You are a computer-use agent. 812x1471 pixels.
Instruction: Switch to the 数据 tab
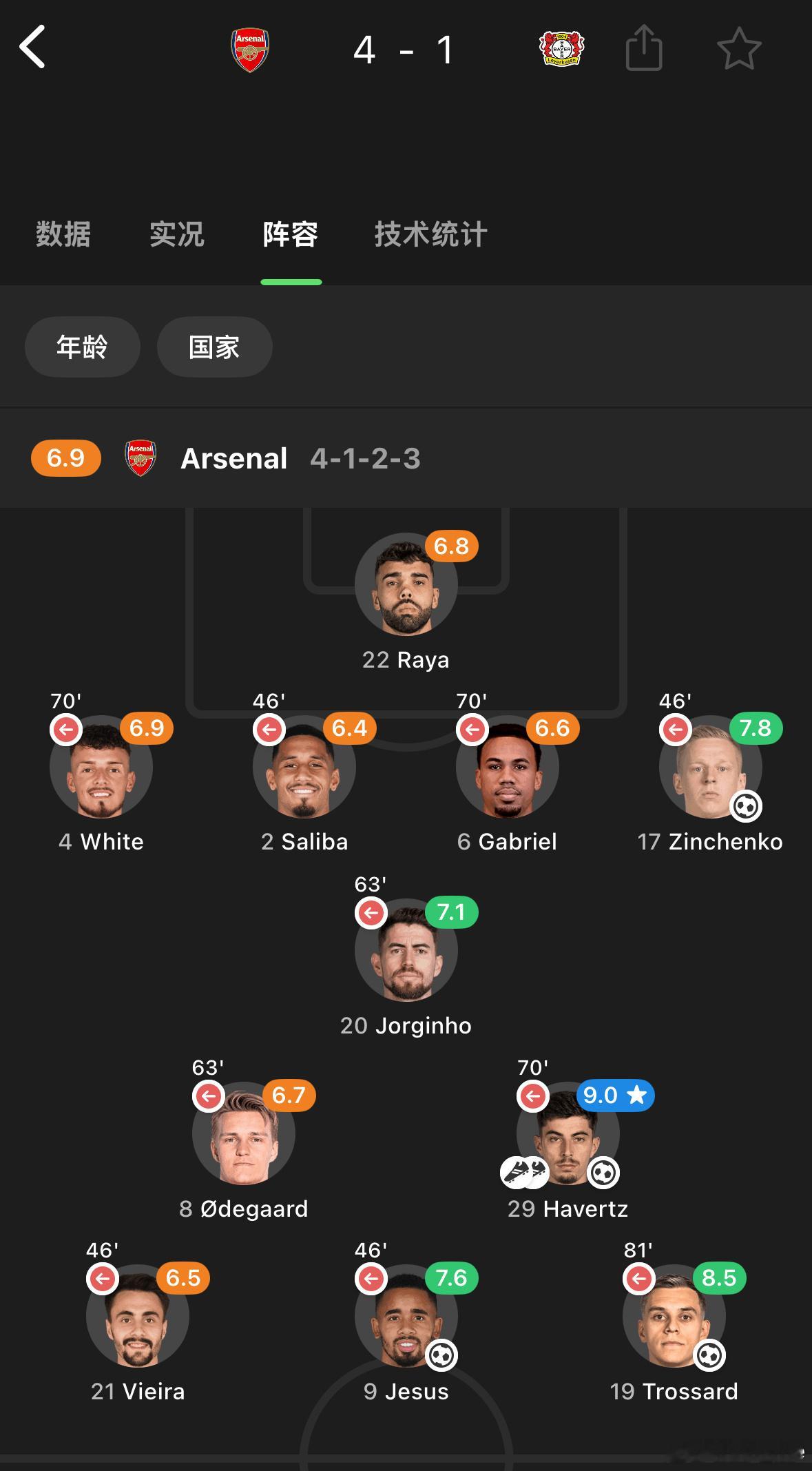click(x=63, y=234)
